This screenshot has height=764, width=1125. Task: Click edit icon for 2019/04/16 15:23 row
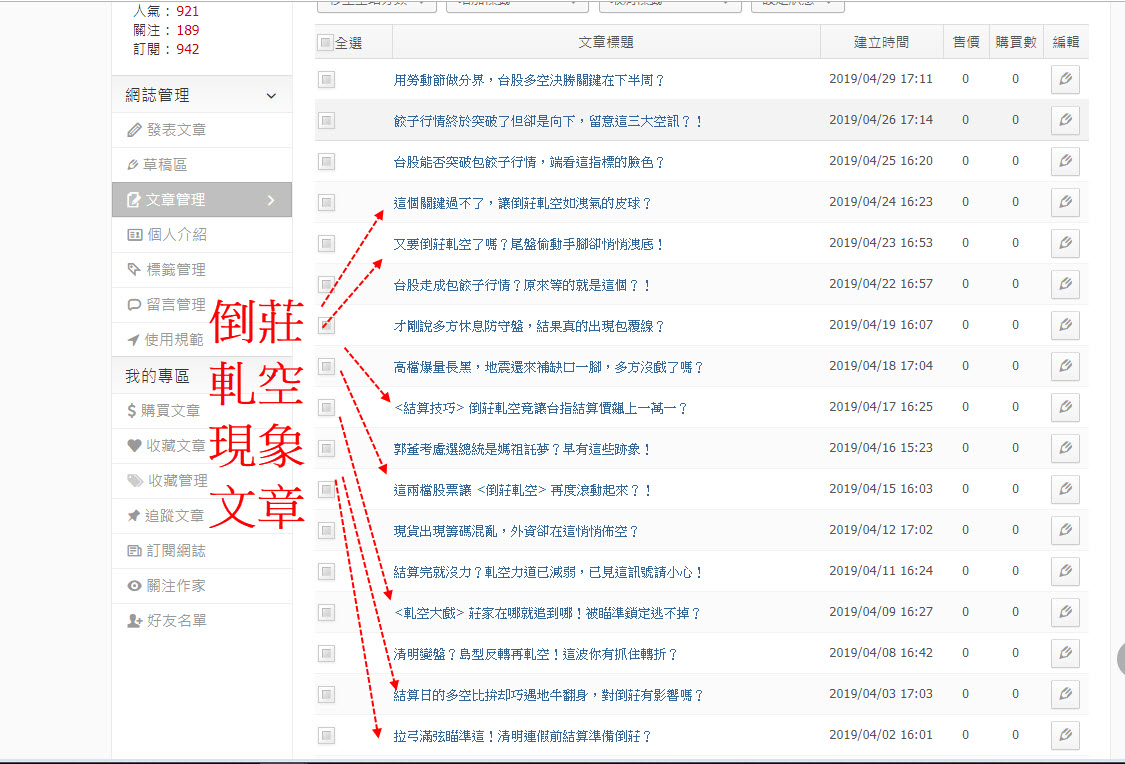1065,448
